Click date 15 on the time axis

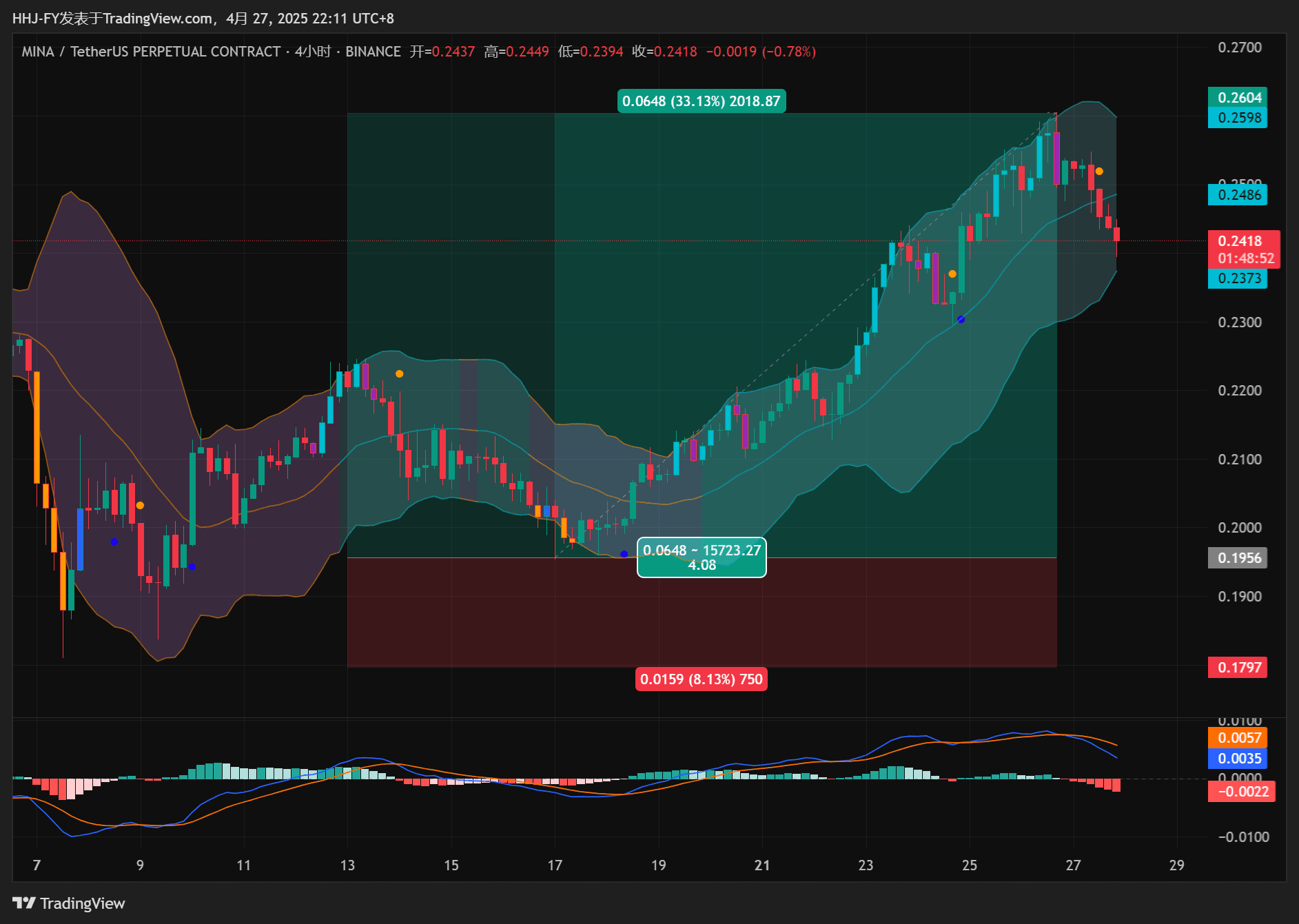pos(451,865)
